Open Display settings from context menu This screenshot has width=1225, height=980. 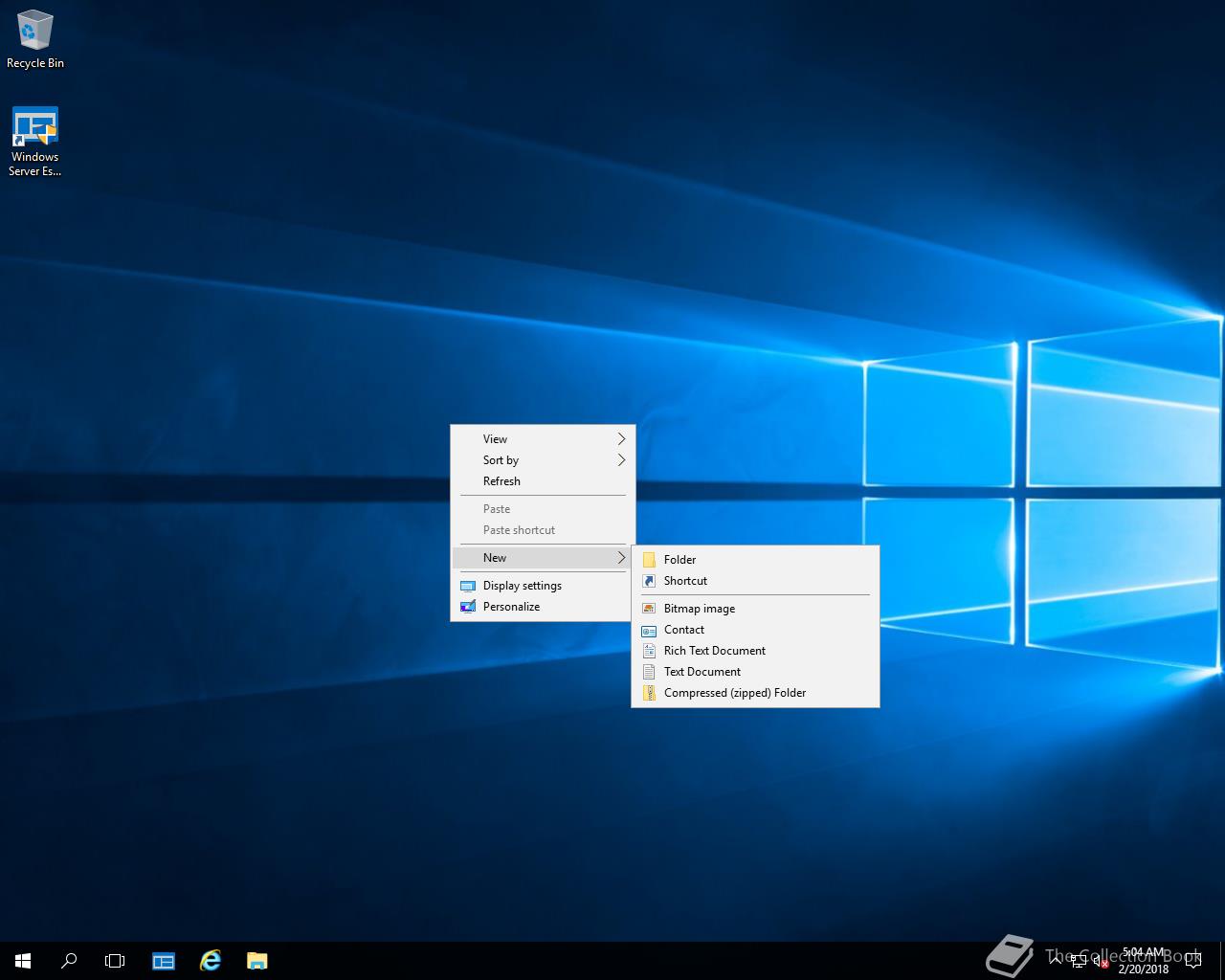click(x=522, y=586)
